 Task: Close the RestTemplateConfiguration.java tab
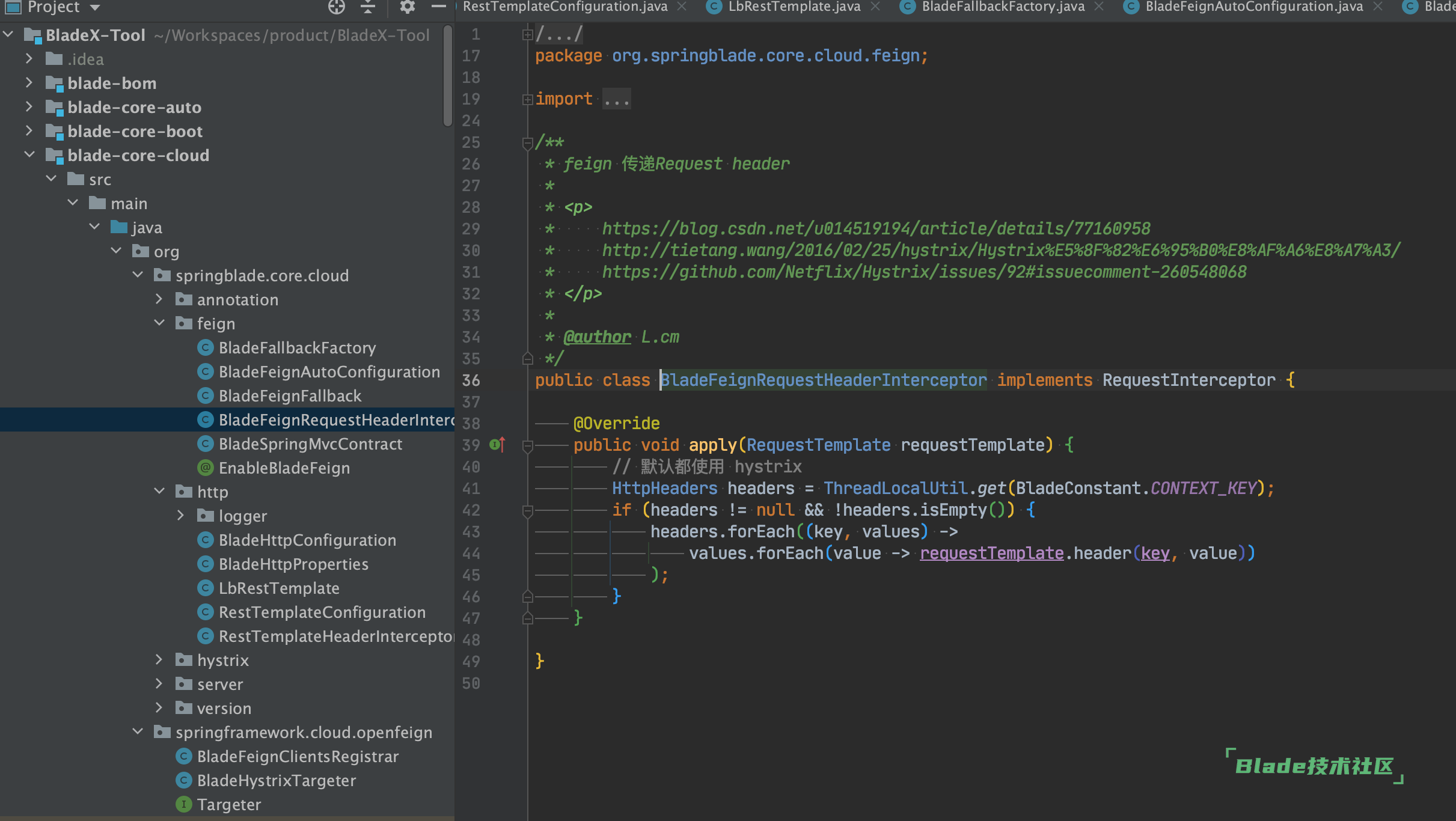(x=682, y=6)
